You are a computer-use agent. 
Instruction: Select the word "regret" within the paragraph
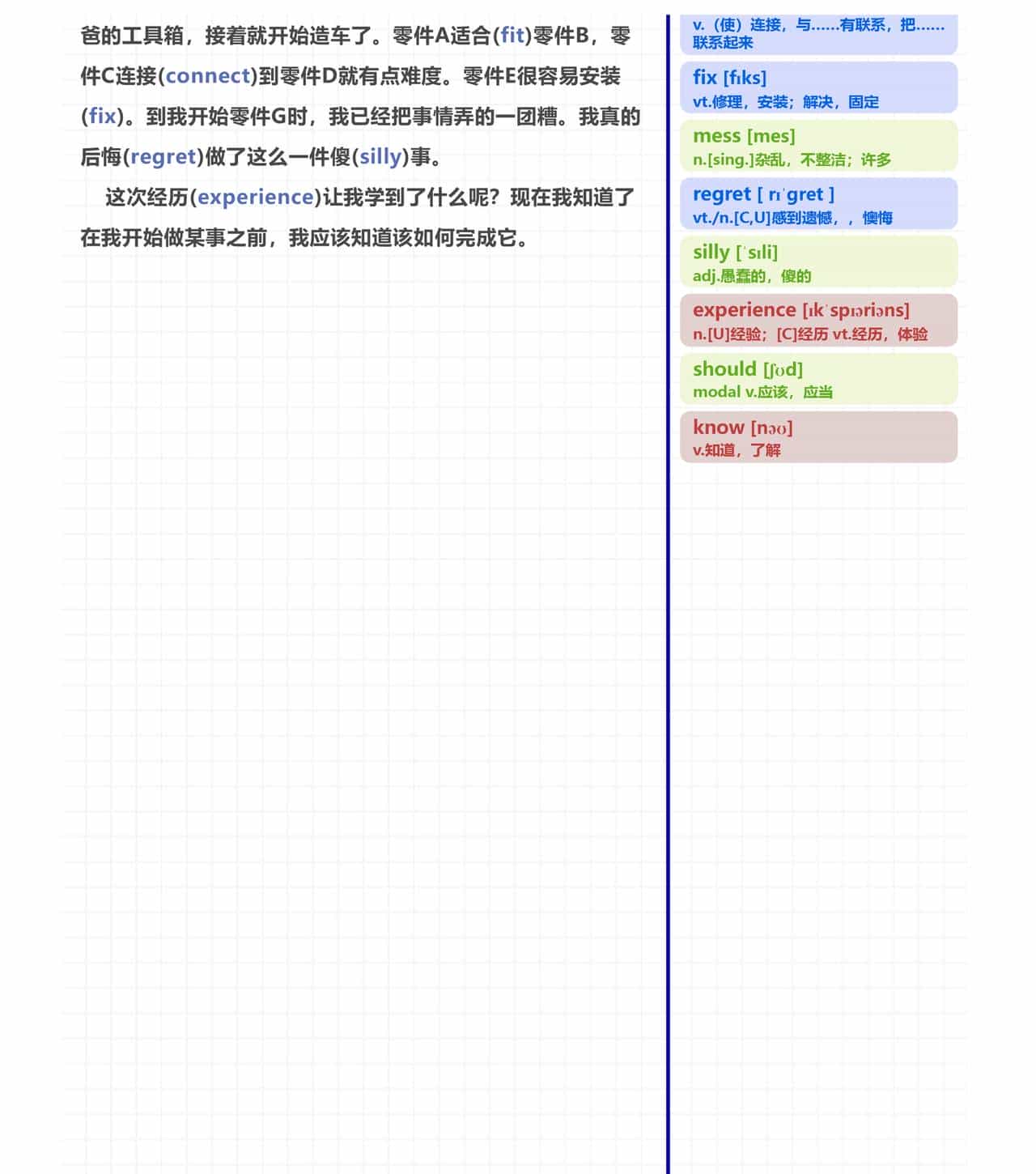[164, 157]
